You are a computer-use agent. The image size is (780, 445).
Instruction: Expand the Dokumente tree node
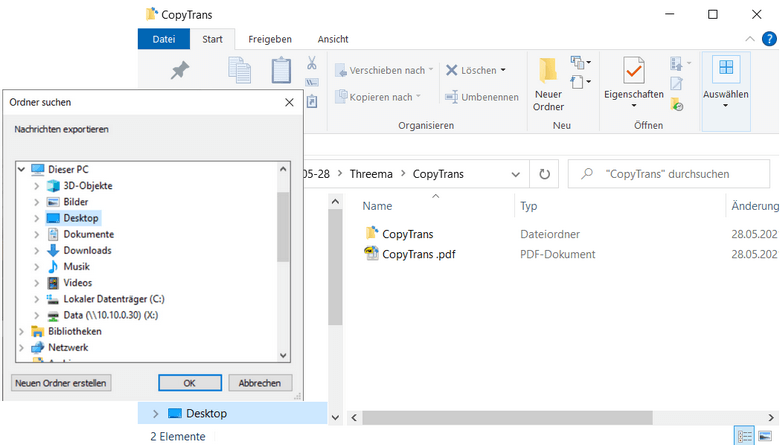[36, 234]
